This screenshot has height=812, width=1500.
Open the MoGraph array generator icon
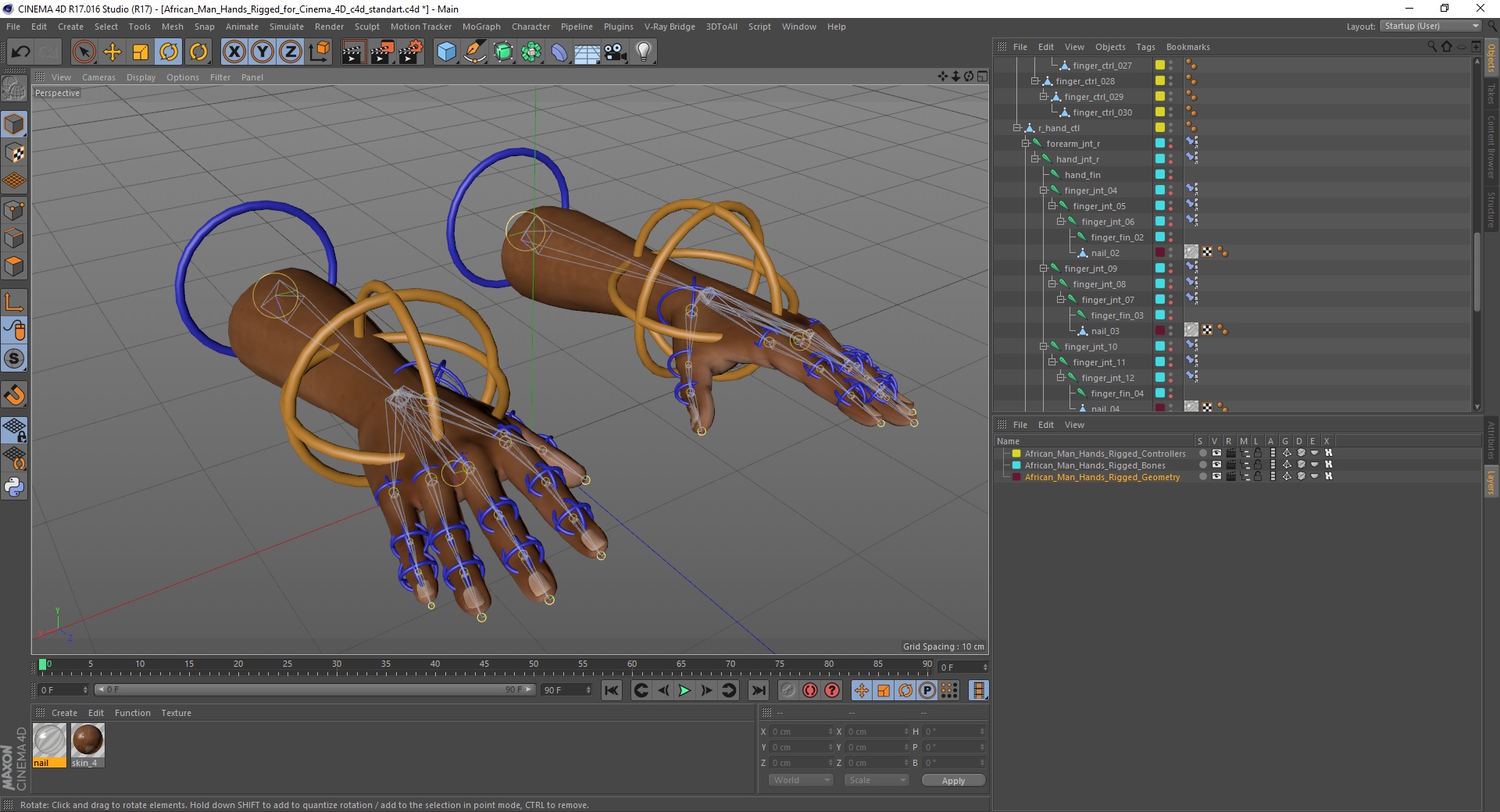pyautogui.click(x=531, y=52)
